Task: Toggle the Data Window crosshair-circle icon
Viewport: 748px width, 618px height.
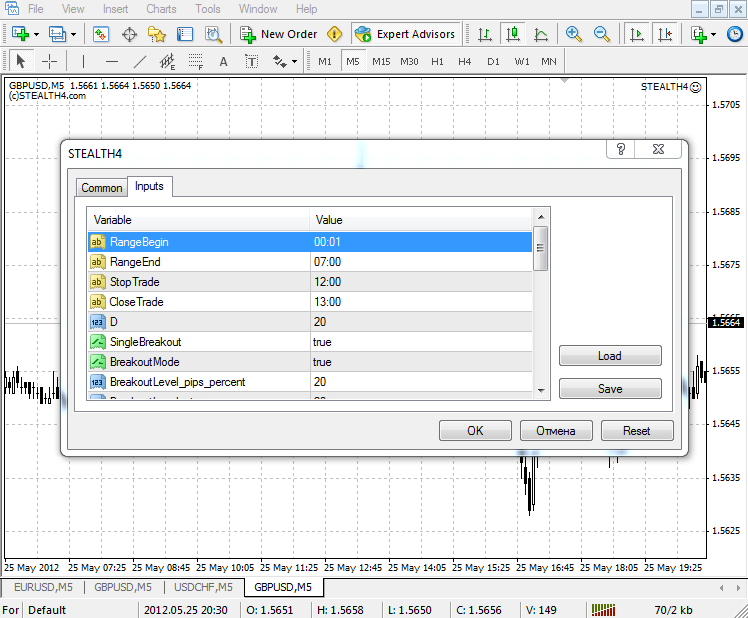Action: click(x=129, y=34)
